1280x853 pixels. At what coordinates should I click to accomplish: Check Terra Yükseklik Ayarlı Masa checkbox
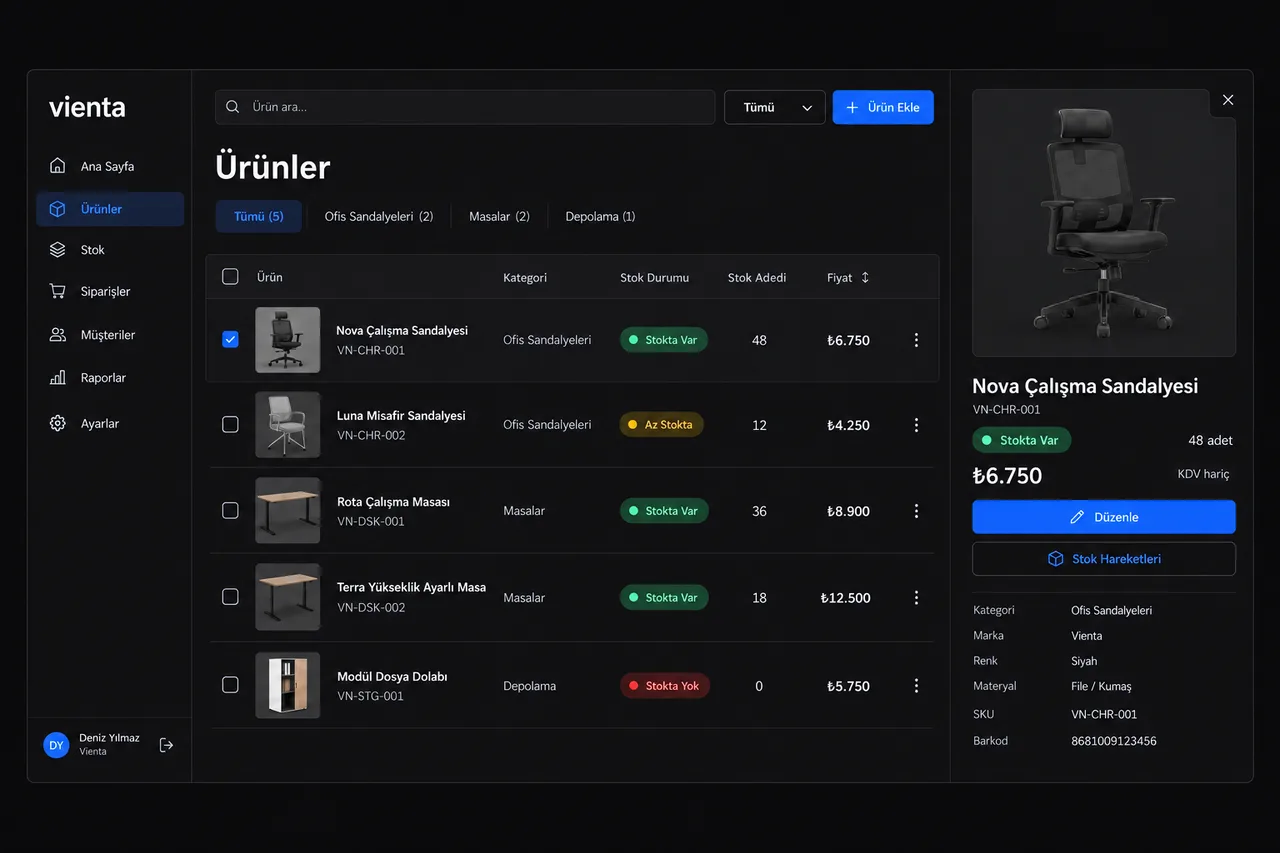(x=230, y=598)
